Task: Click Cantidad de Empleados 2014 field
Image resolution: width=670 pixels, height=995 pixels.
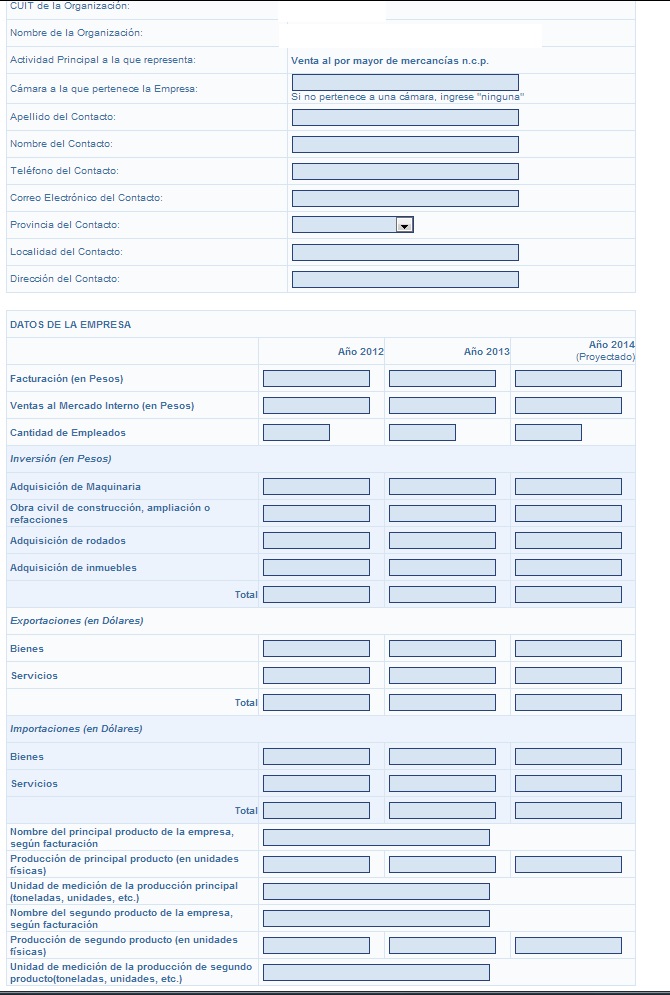Action: pyautogui.click(x=548, y=433)
